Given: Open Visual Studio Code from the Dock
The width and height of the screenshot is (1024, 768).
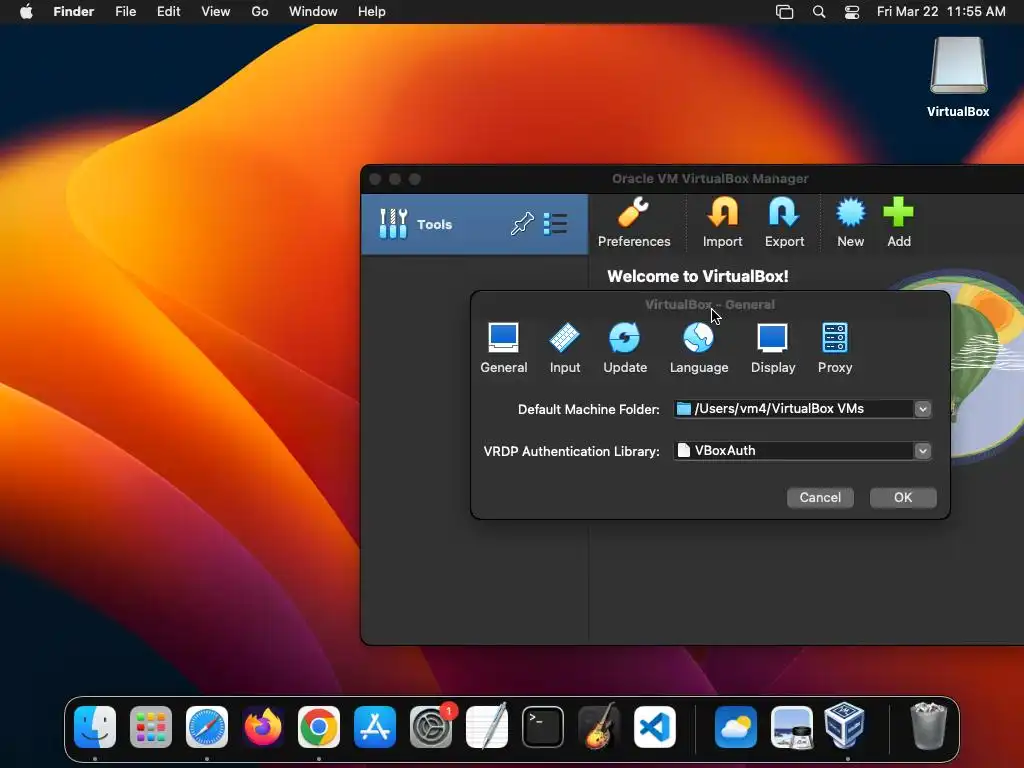Looking at the screenshot, I should (x=655, y=727).
